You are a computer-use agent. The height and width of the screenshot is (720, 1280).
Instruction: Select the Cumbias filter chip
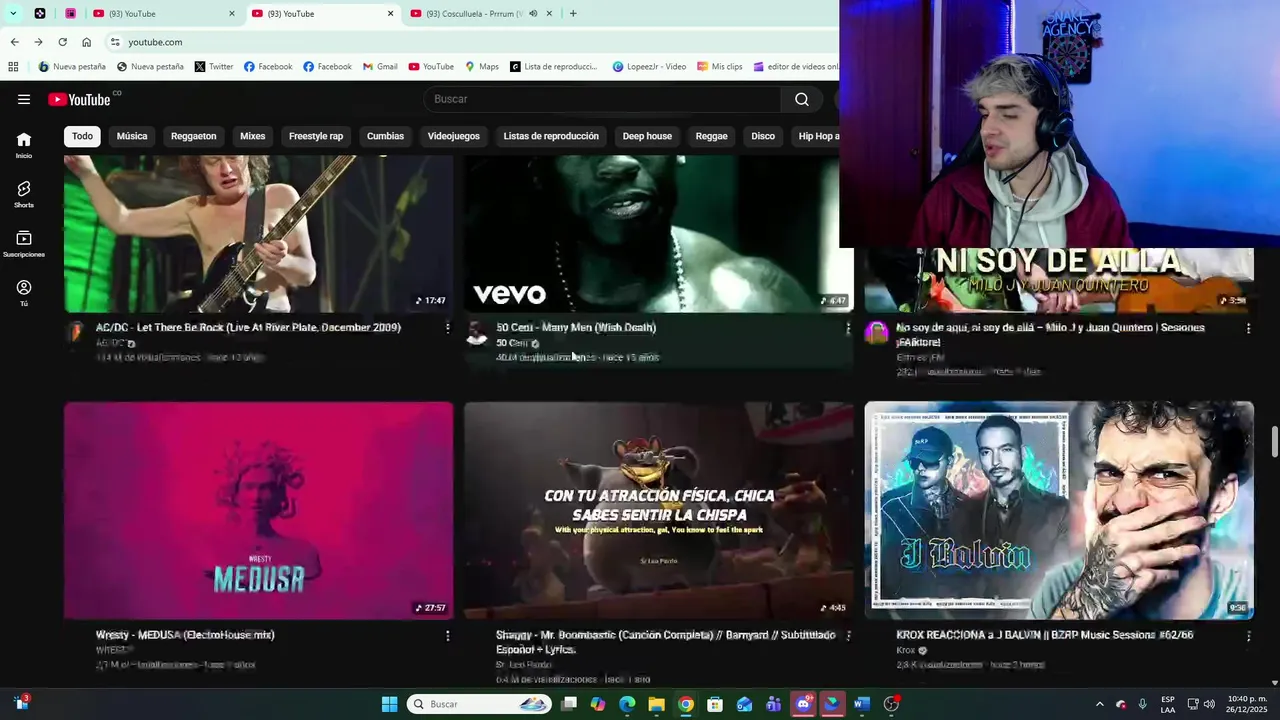coord(385,136)
